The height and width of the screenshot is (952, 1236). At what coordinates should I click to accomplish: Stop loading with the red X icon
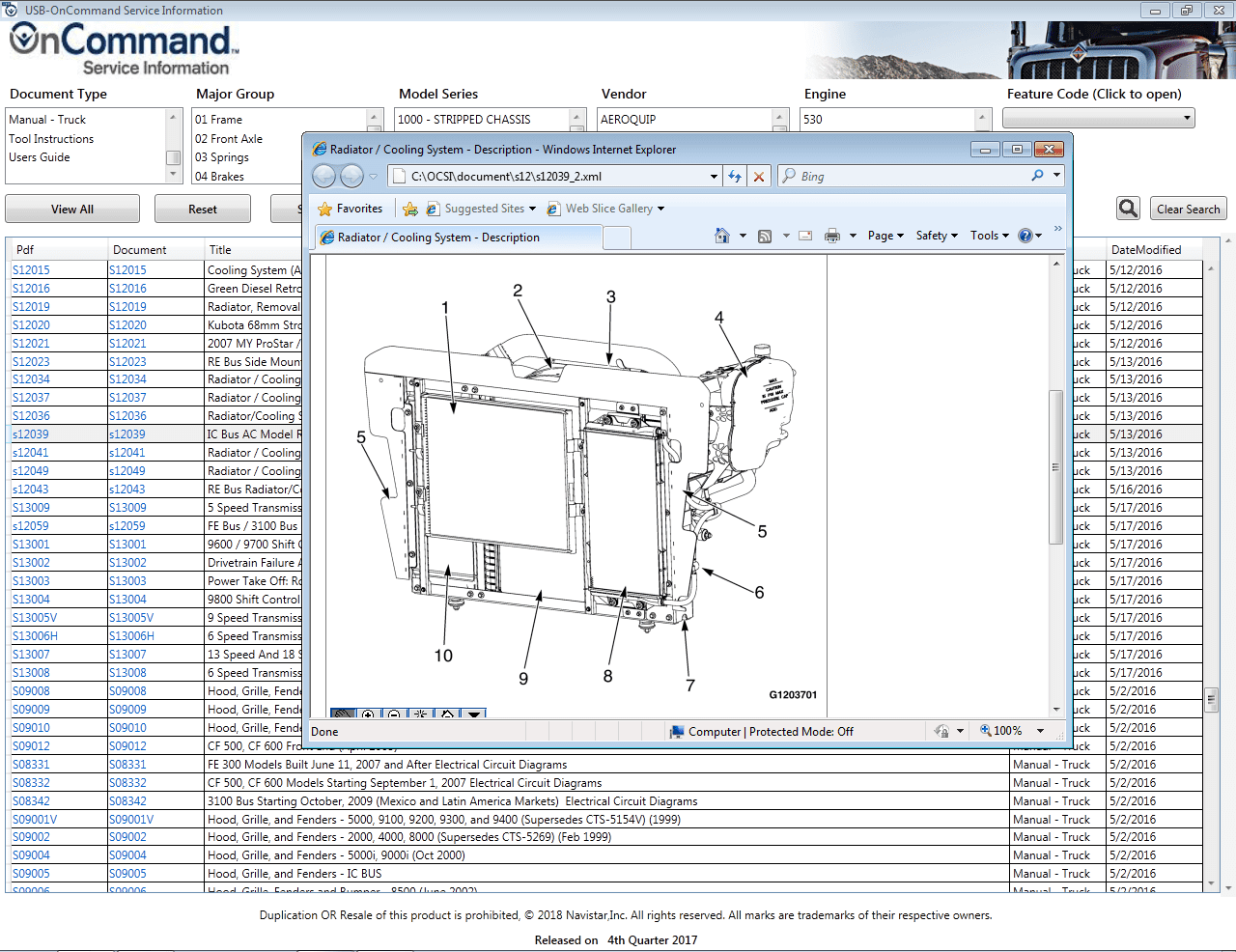pyautogui.click(x=759, y=176)
